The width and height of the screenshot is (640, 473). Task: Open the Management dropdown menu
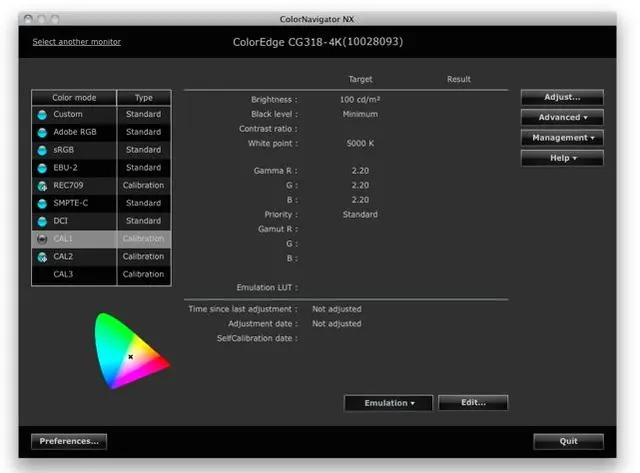(562, 138)
